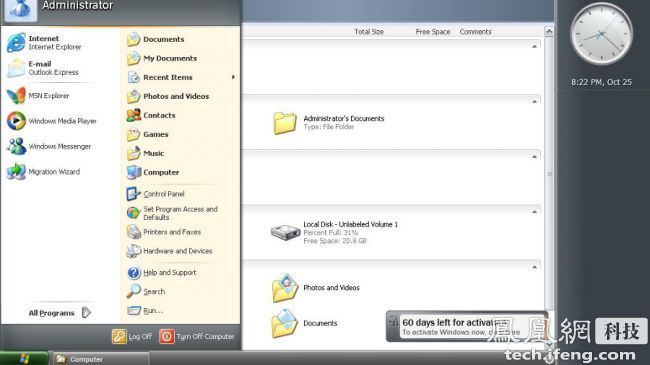Launch the Migration Wizard icon

(16, 171)
